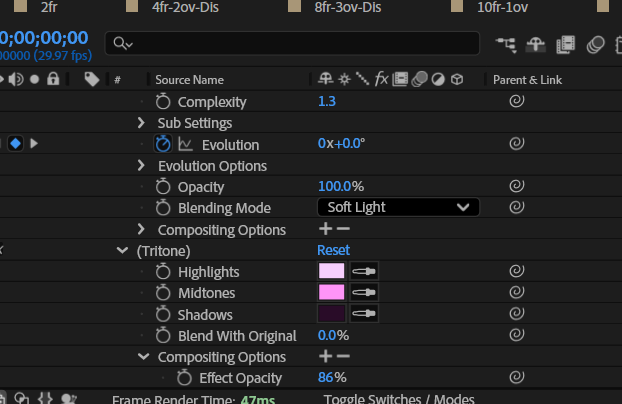Go to next Evolution keyframe arrow
622x404 pixels.
point(34,144)
